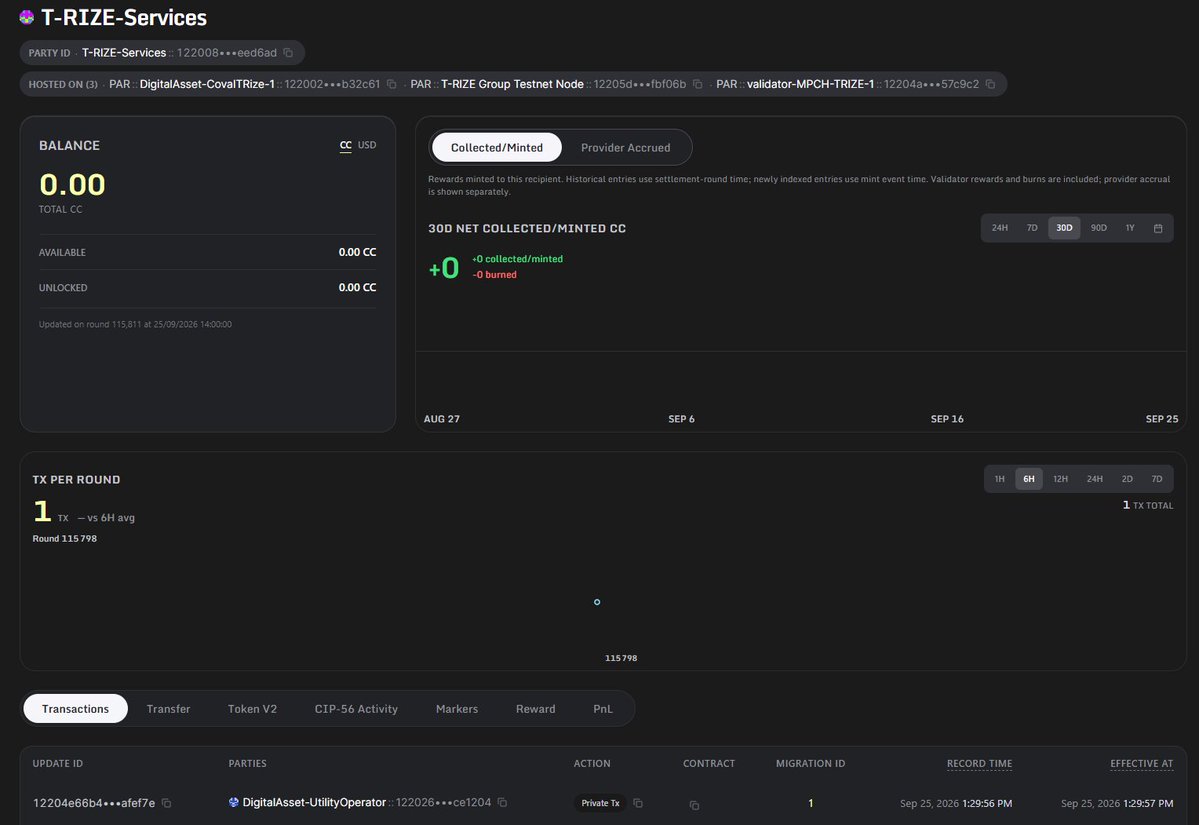Click the T-RIZE-Services name in Party ID

(x=124, y=53)
